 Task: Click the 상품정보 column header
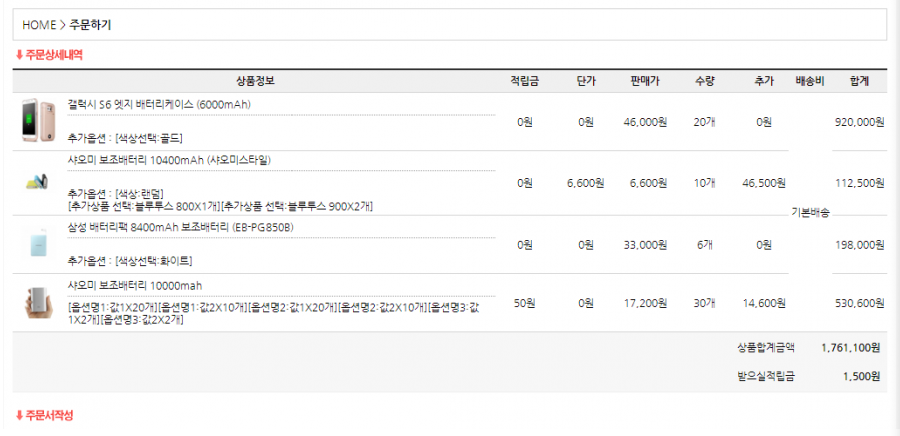256,80
